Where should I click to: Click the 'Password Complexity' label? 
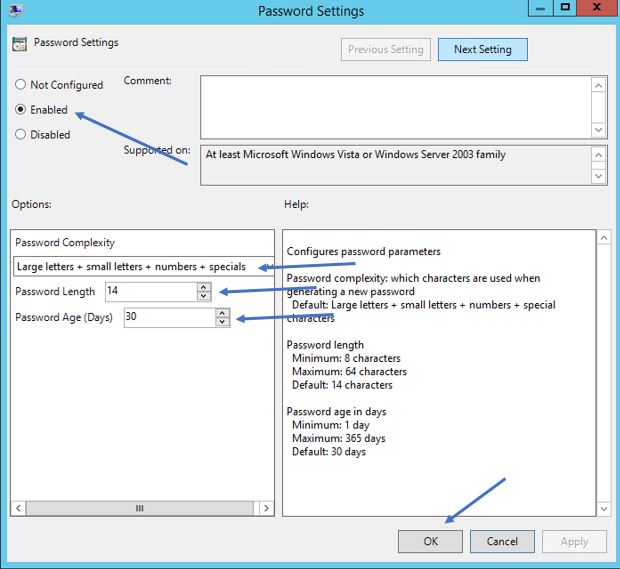click(65, 242)
